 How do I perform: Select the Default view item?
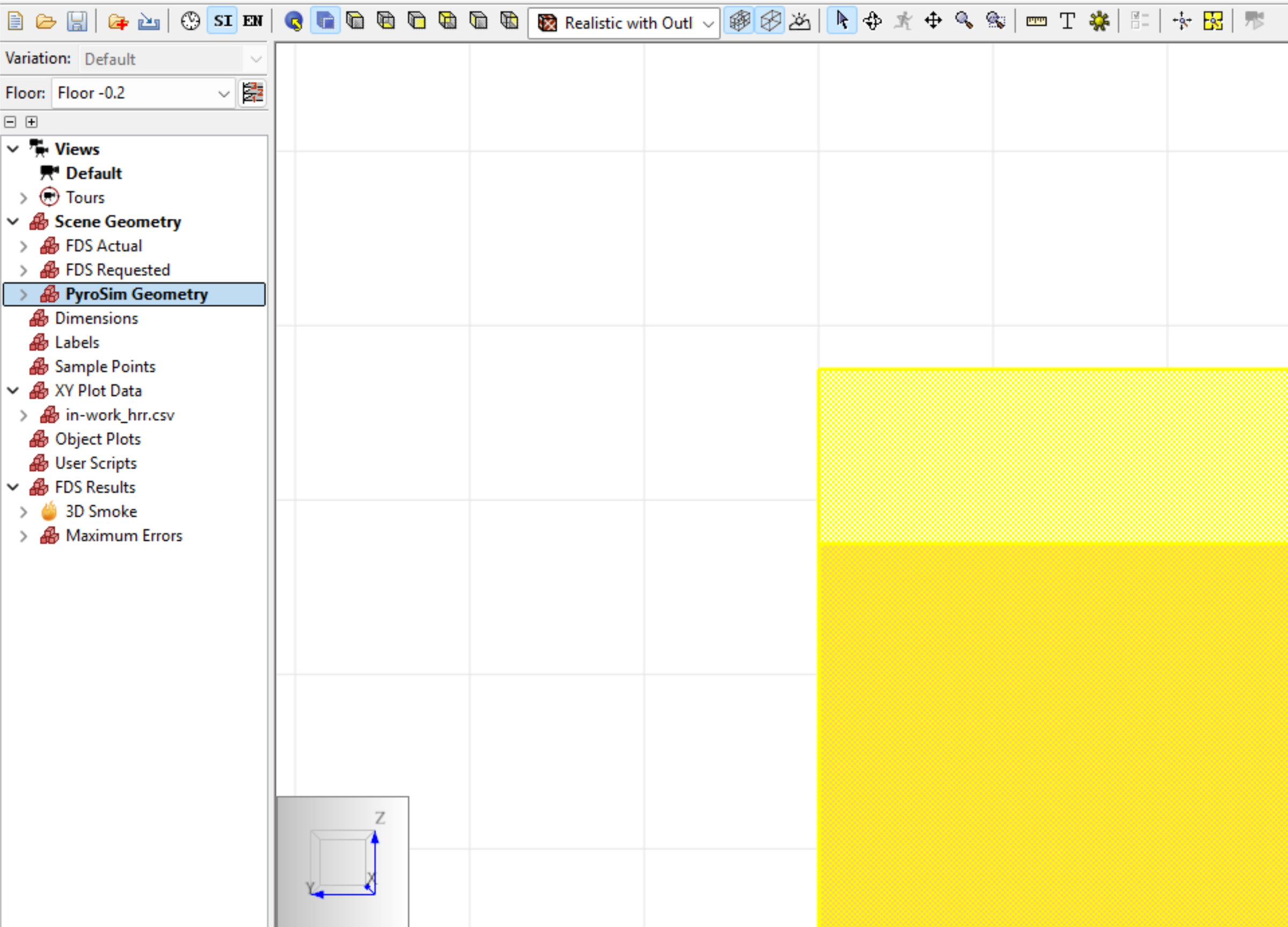point(94,173)
